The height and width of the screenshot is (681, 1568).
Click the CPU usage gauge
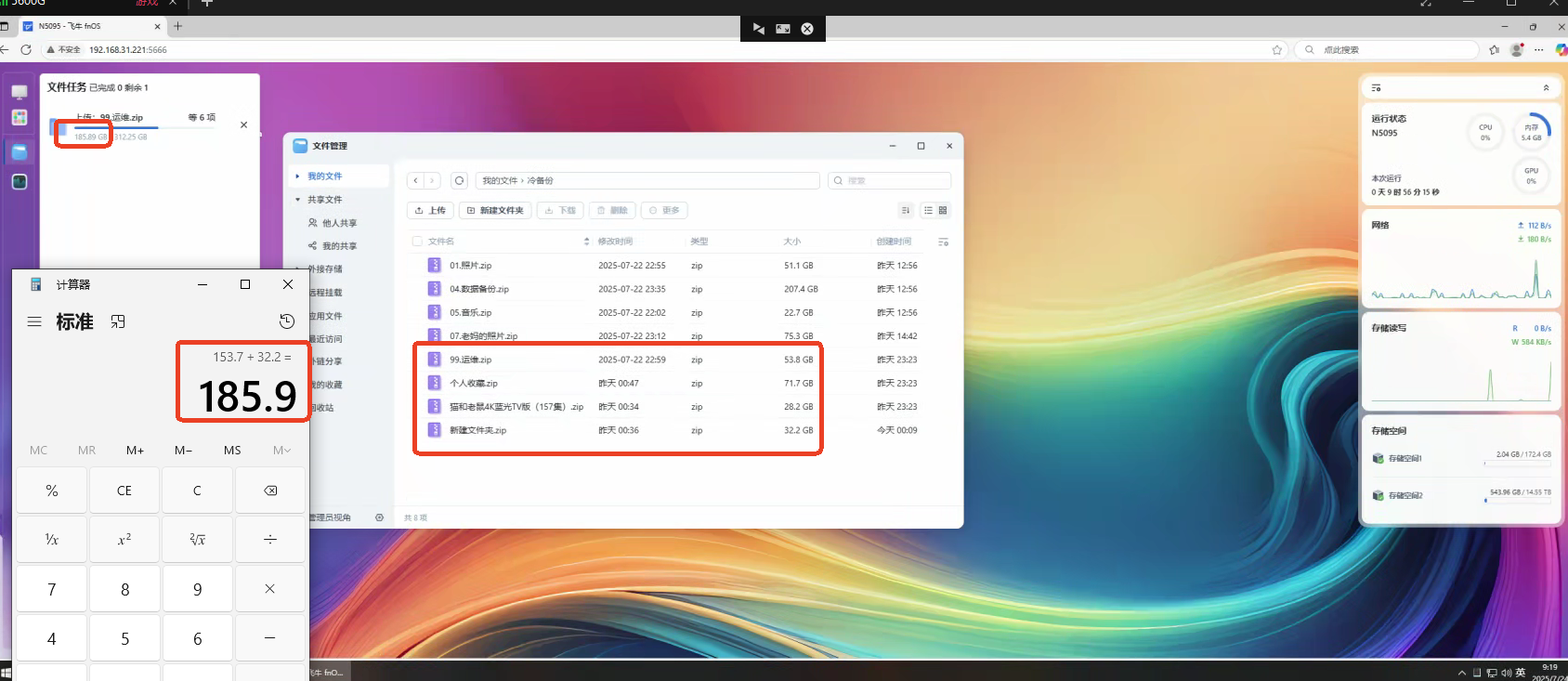1485,132
